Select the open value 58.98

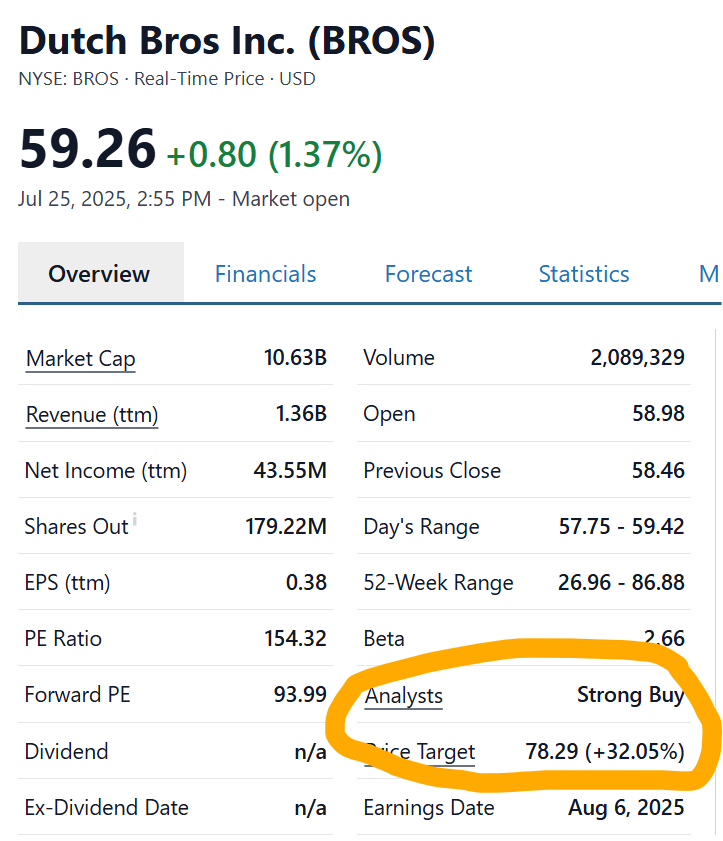click(x=658, y=414)
